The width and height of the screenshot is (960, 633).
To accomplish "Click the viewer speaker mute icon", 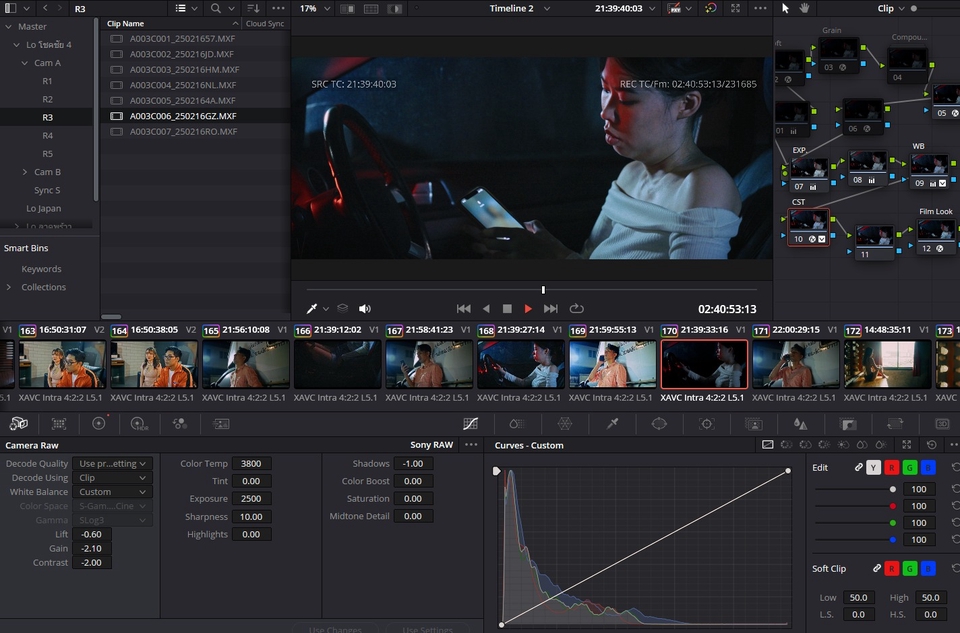I will [365, 309].
